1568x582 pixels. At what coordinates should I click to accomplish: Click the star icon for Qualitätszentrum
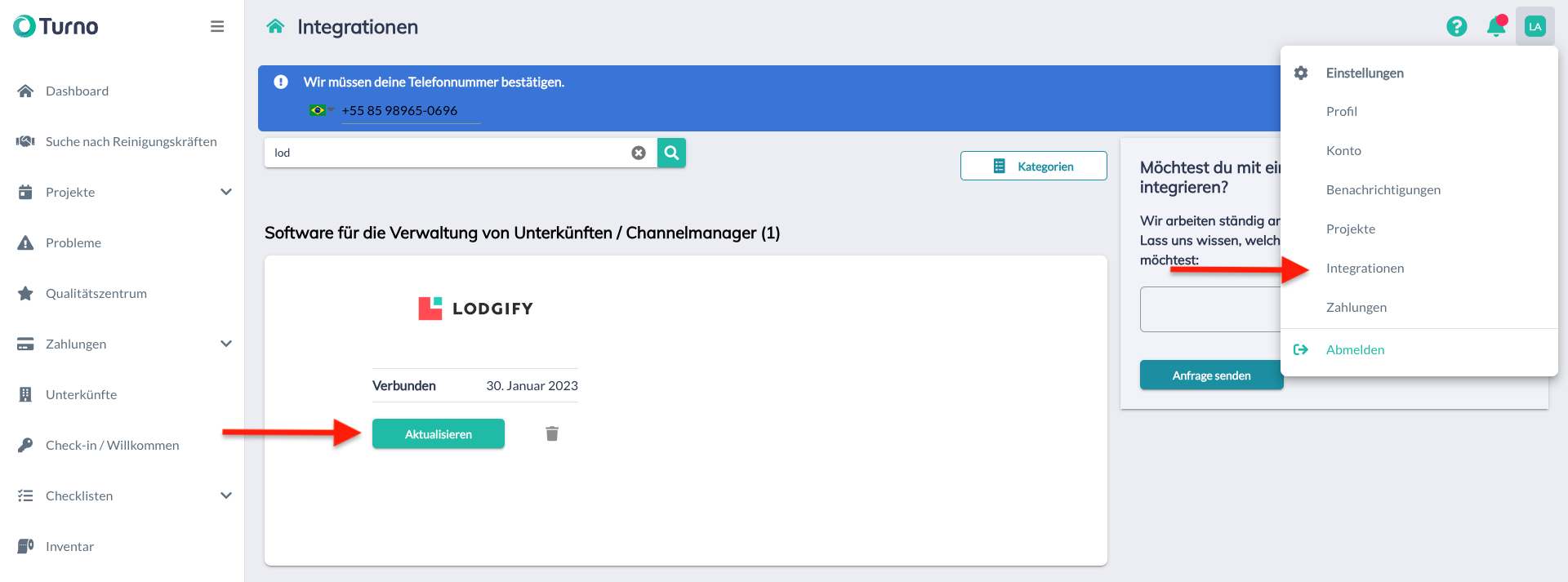coord(25,293)
